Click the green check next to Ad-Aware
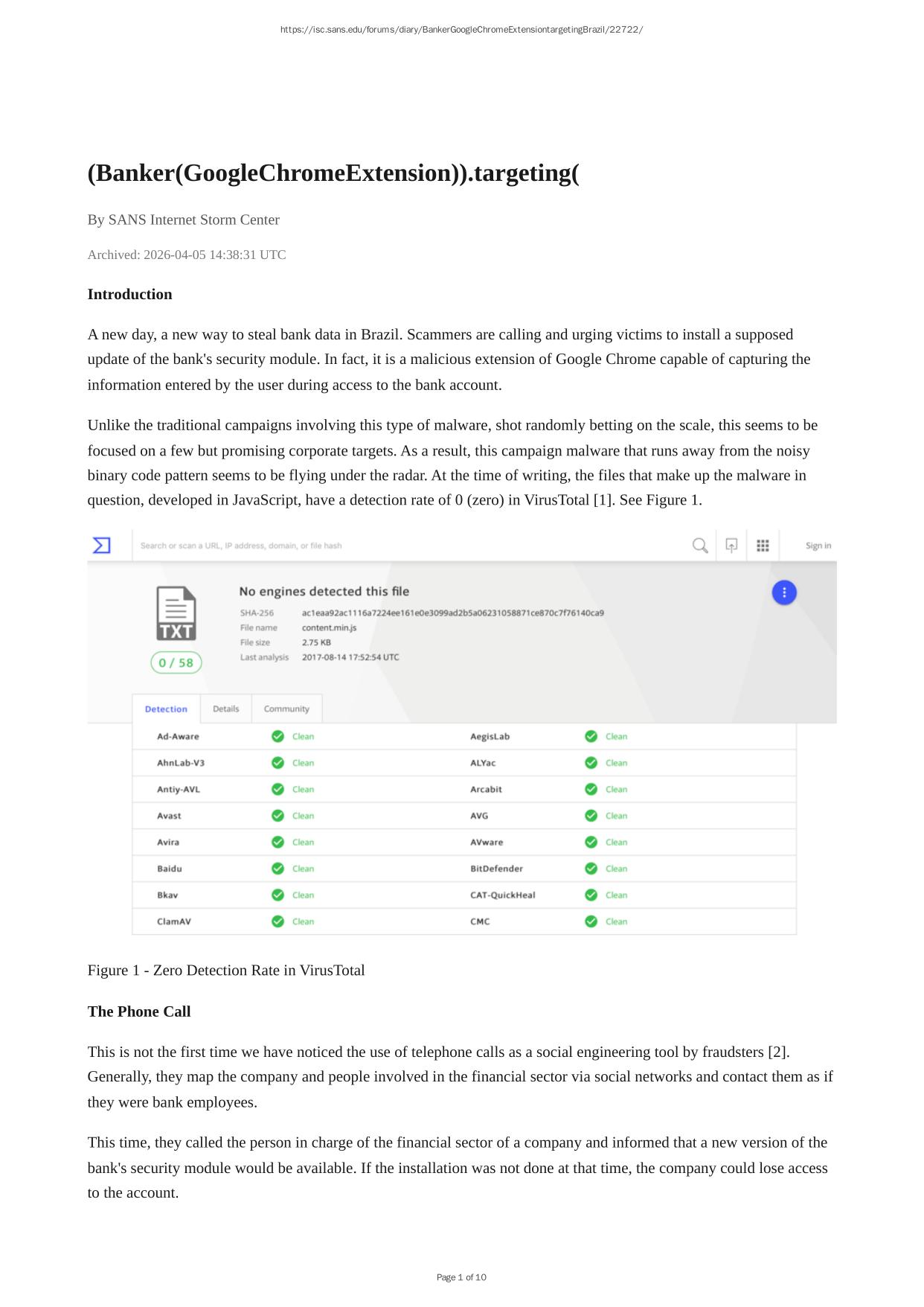The image size is (924, 1307). coord(277,736)
